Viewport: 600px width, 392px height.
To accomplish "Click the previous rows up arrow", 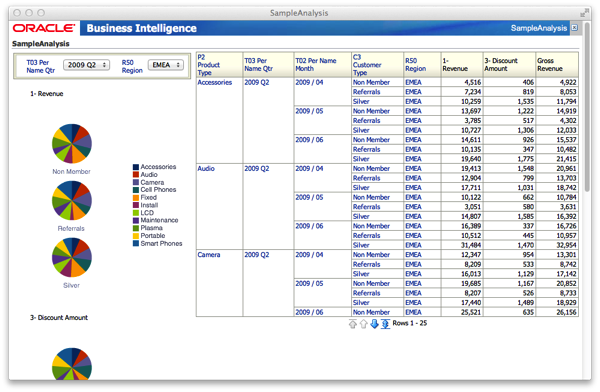I will 363,324.
